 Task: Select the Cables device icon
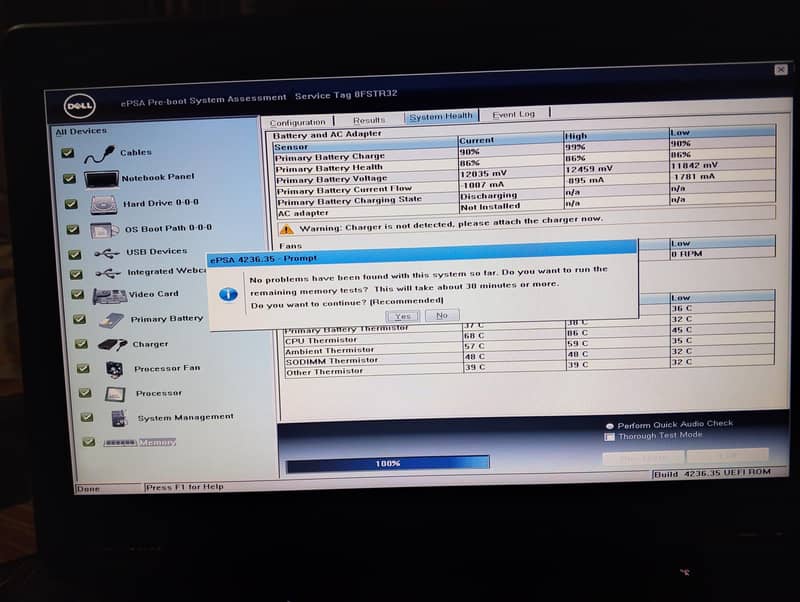[99, 154]
